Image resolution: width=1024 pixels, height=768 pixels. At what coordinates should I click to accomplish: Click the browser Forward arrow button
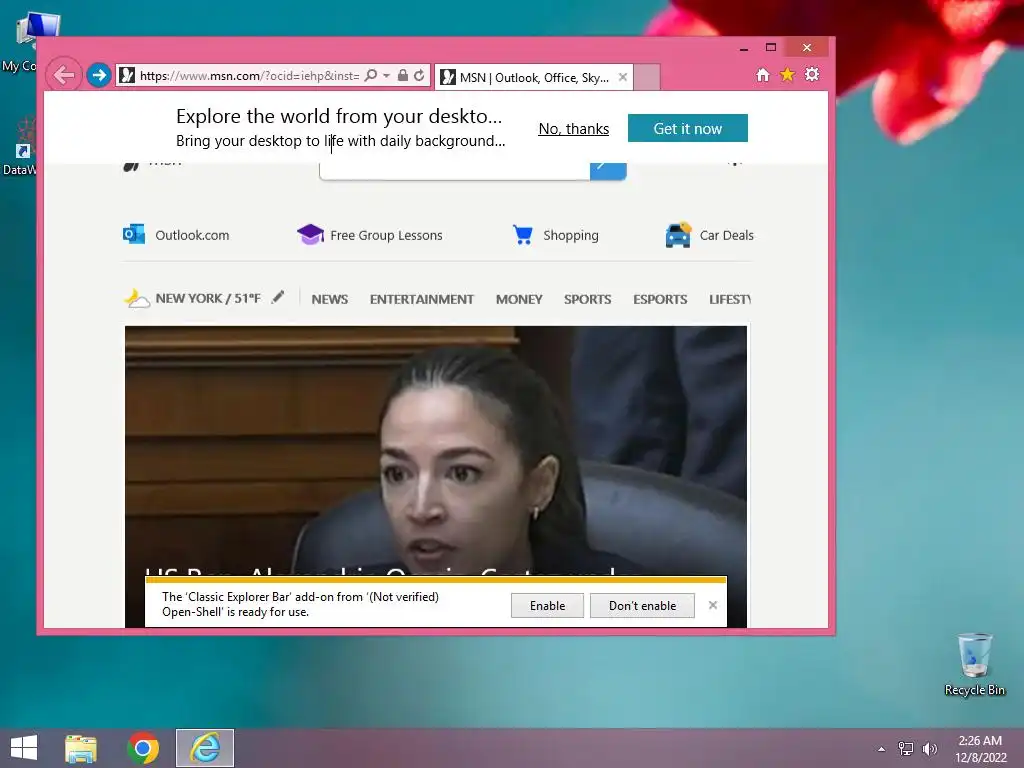pyautogui.click(x=99, y=75)
